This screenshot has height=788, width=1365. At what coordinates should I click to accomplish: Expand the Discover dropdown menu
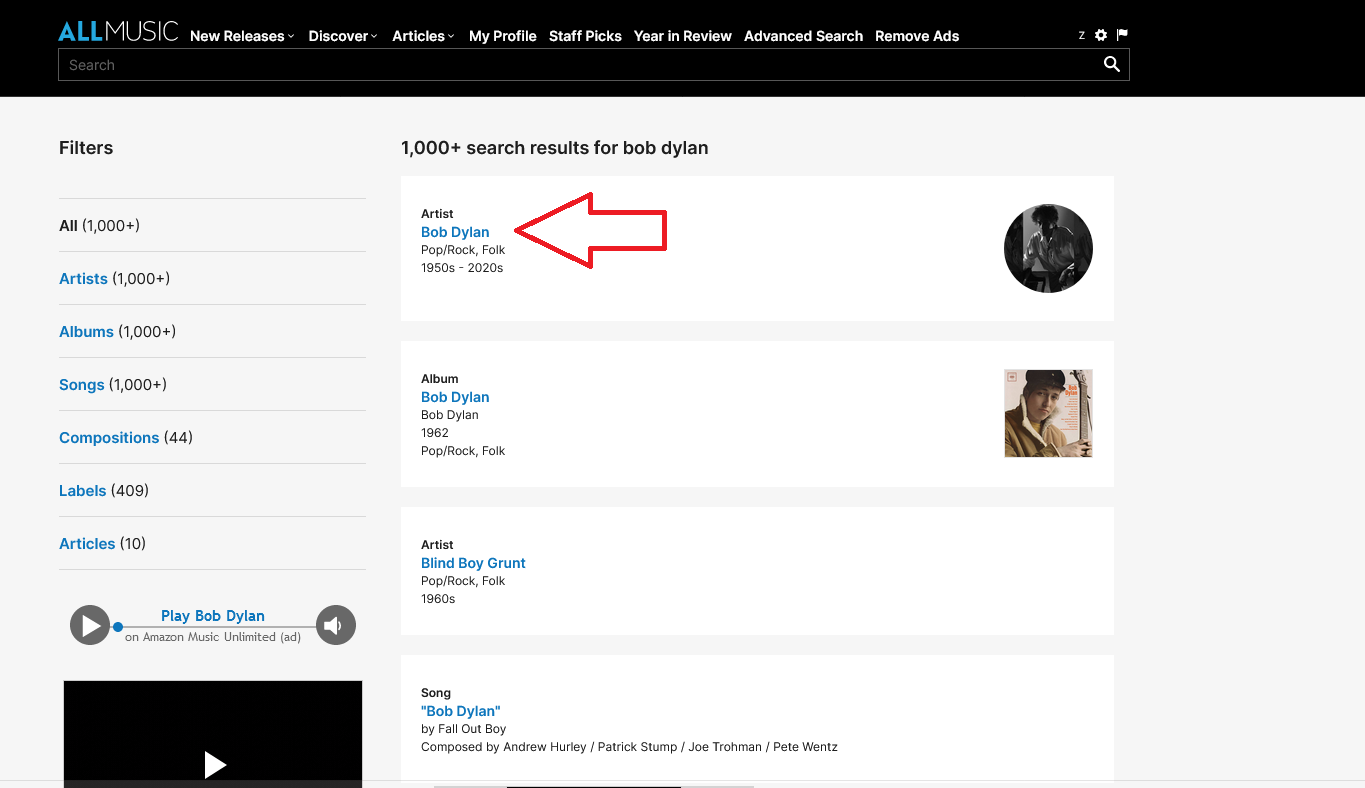click(x=343, y=36)
